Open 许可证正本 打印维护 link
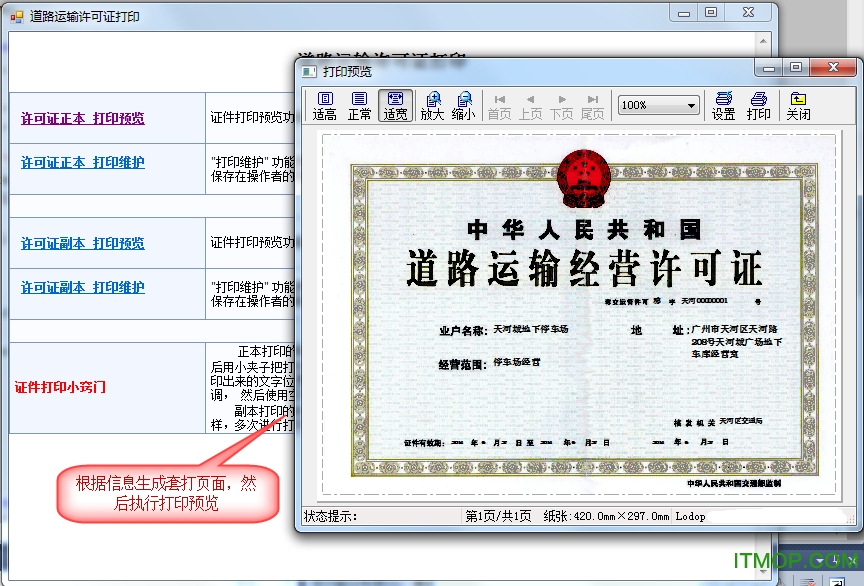The width and height of the screenshot is (864, 586). [x=82, y=162]
